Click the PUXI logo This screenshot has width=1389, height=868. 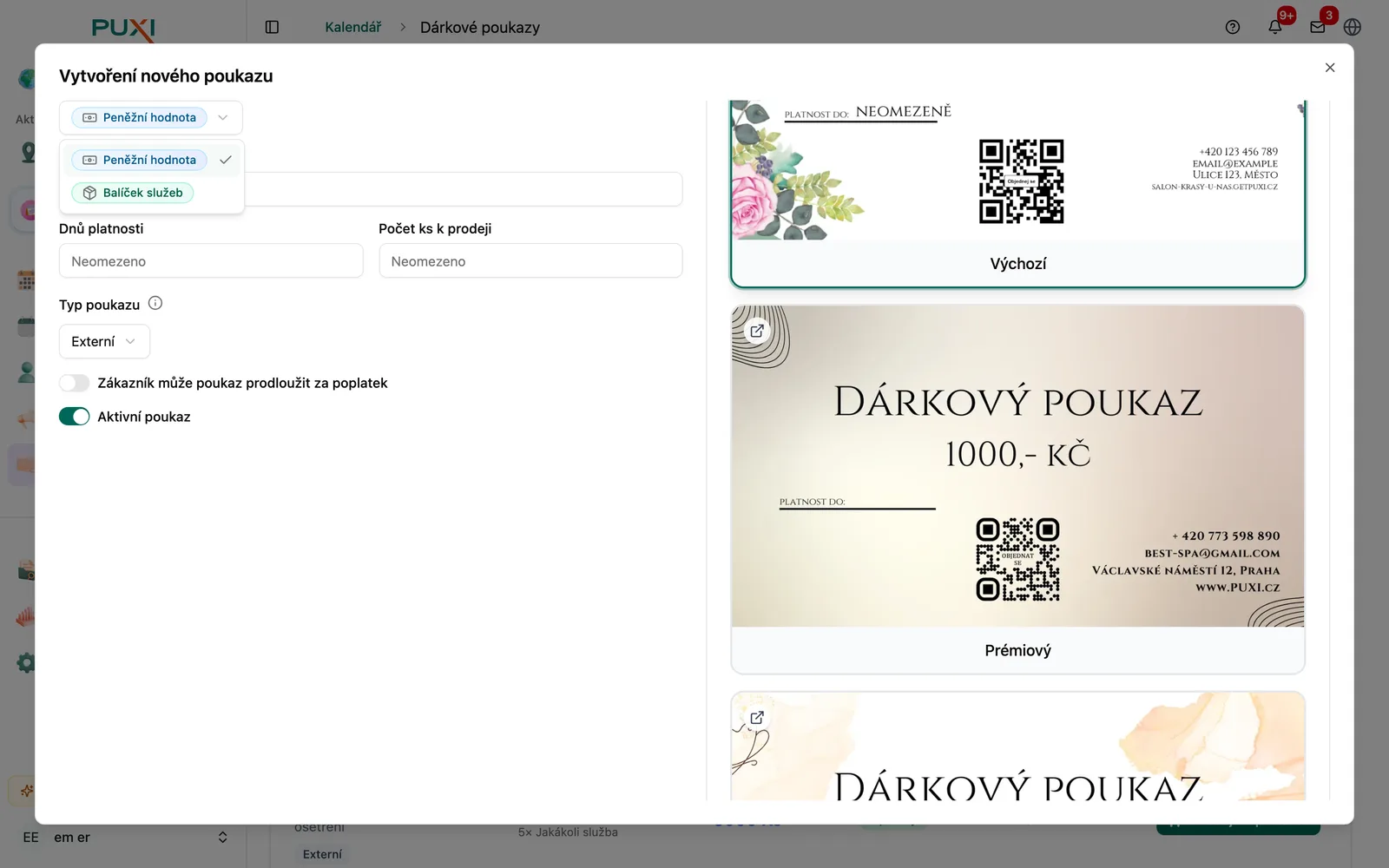(x=123, y=29)
